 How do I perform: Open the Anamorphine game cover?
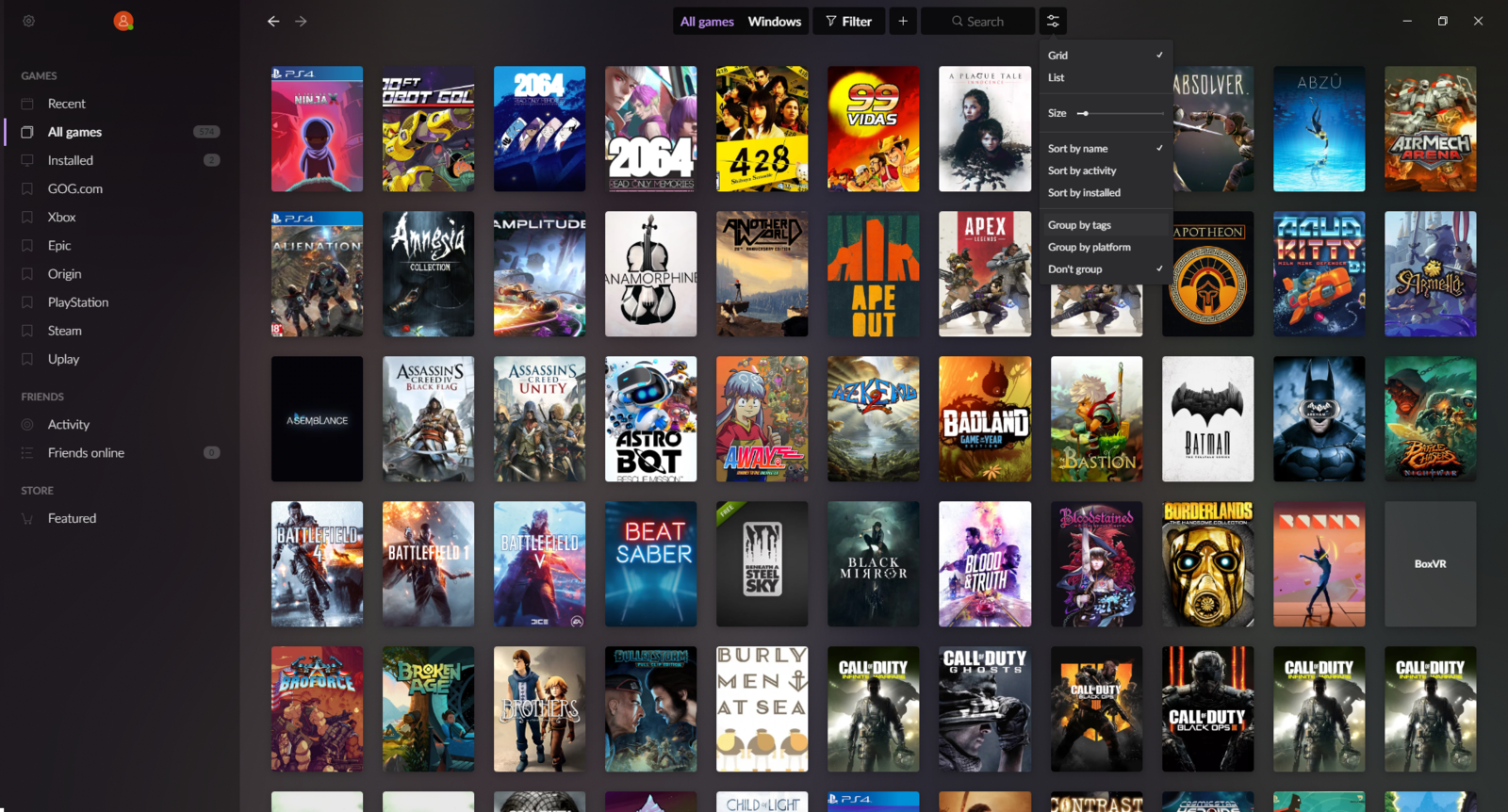pos(650,274)
